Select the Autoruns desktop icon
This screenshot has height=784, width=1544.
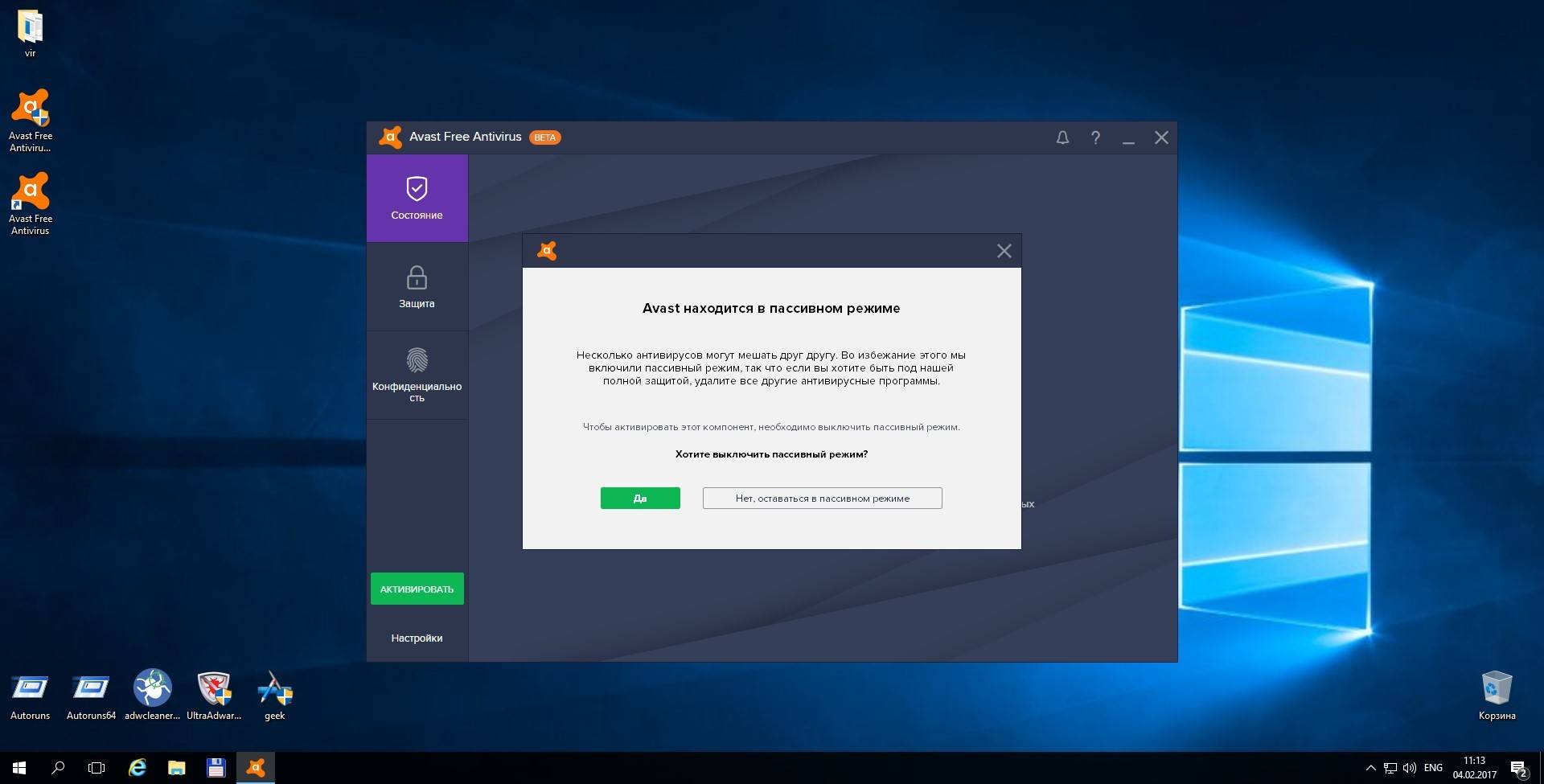30,696
